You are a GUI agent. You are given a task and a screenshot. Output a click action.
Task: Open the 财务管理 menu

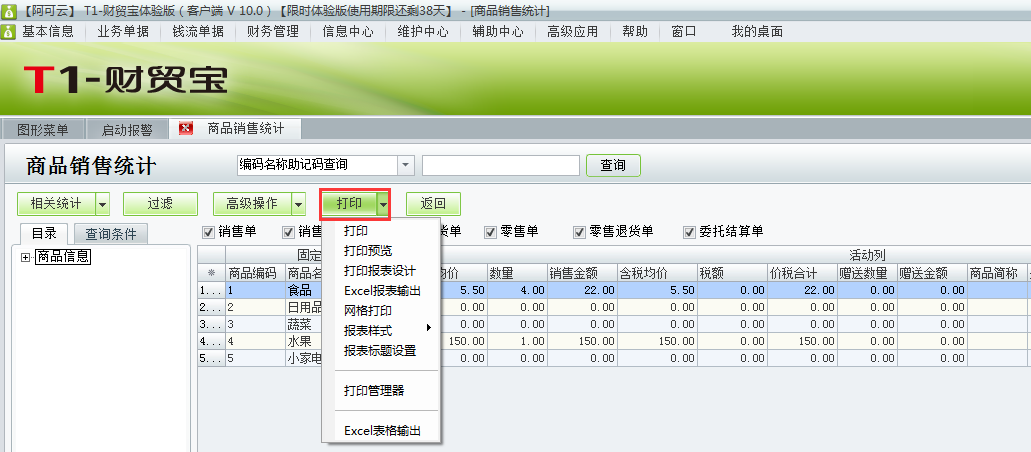pos(272,31)
